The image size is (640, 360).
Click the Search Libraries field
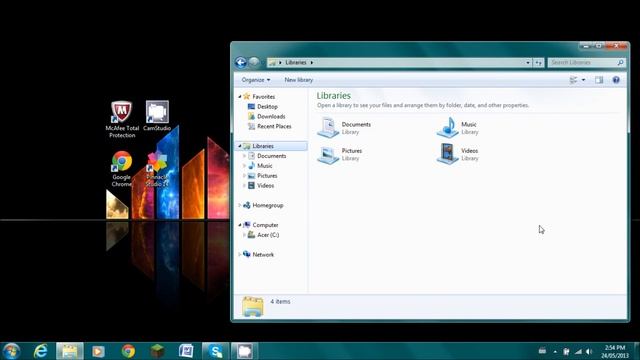[587, 62]
